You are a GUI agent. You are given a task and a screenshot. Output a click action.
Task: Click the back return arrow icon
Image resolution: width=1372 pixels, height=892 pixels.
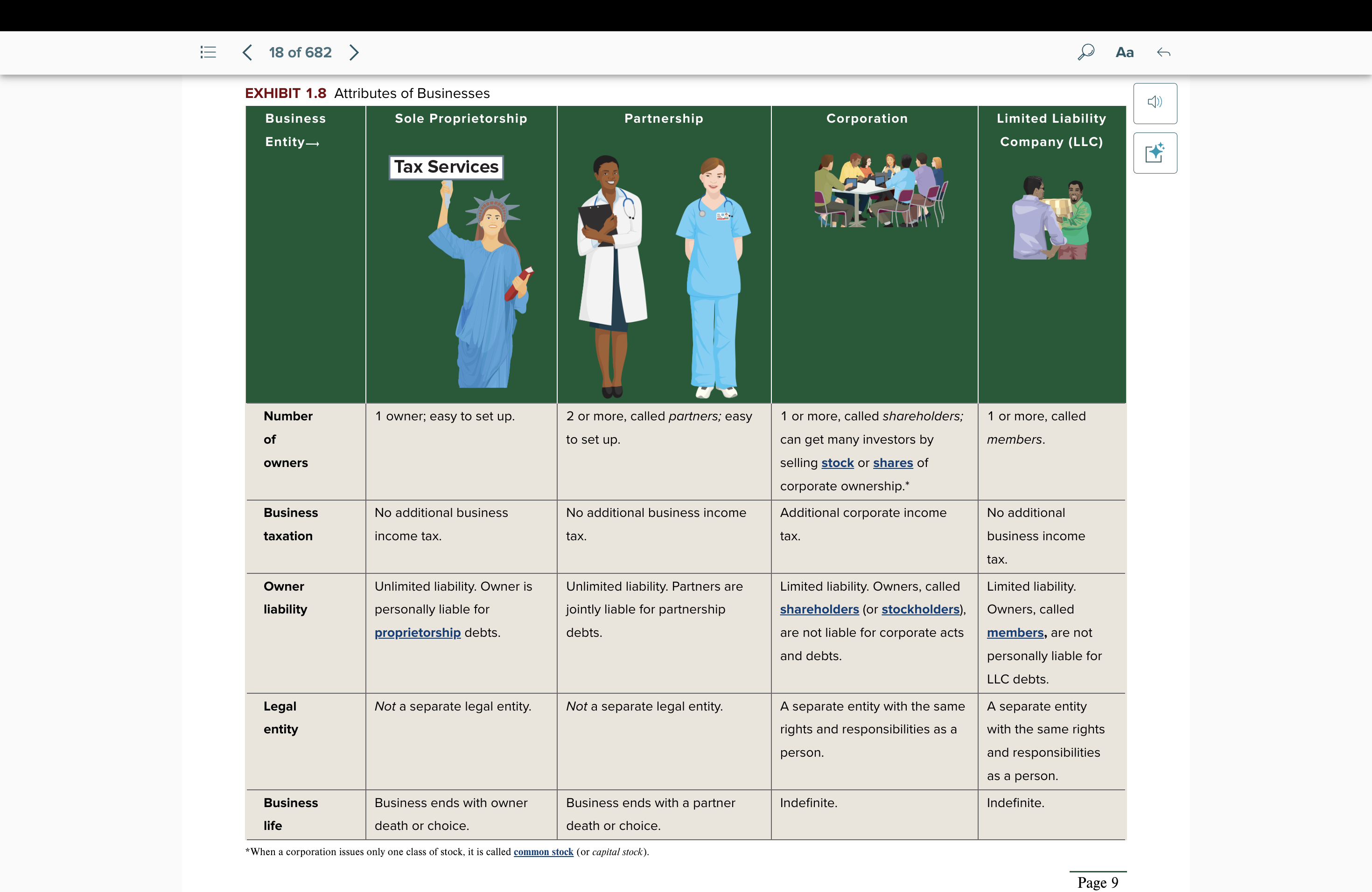click(x=1163, y=52)
